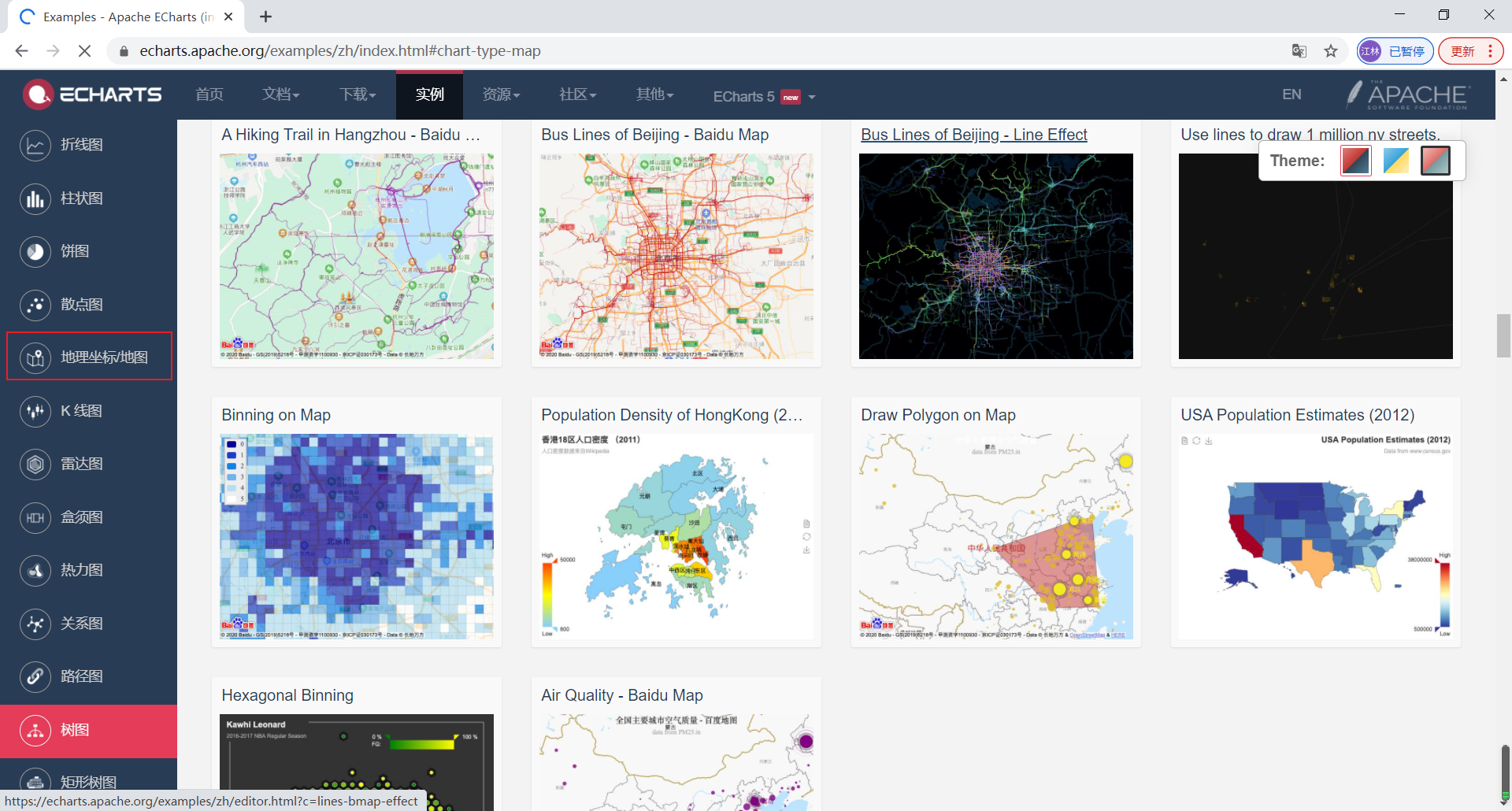1512x811 pixels.
Task: Open the scatter chart (散点图) icon
Action: [35, 305]
